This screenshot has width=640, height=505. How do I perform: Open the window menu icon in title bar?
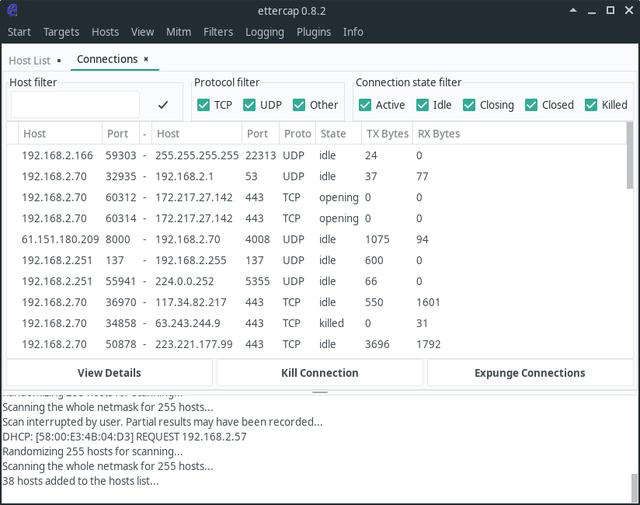(13, 11)
